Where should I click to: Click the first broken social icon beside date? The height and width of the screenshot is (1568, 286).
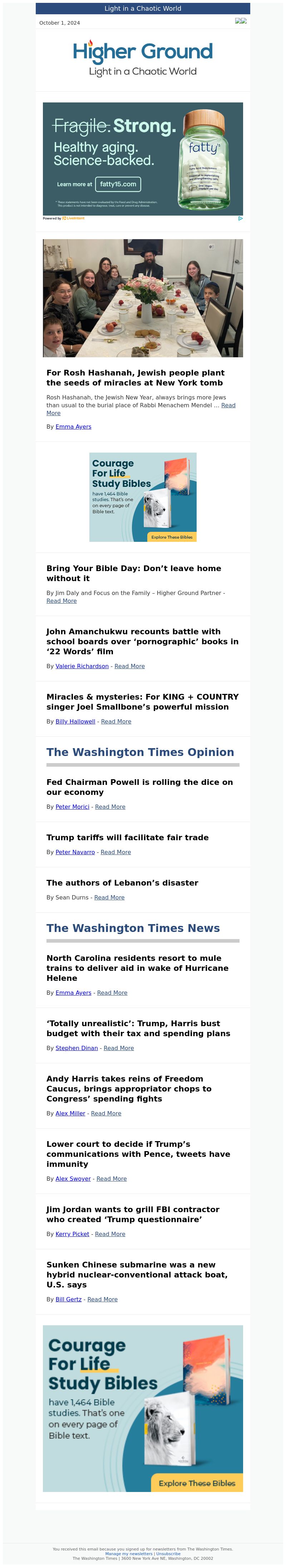click(238, 21)
